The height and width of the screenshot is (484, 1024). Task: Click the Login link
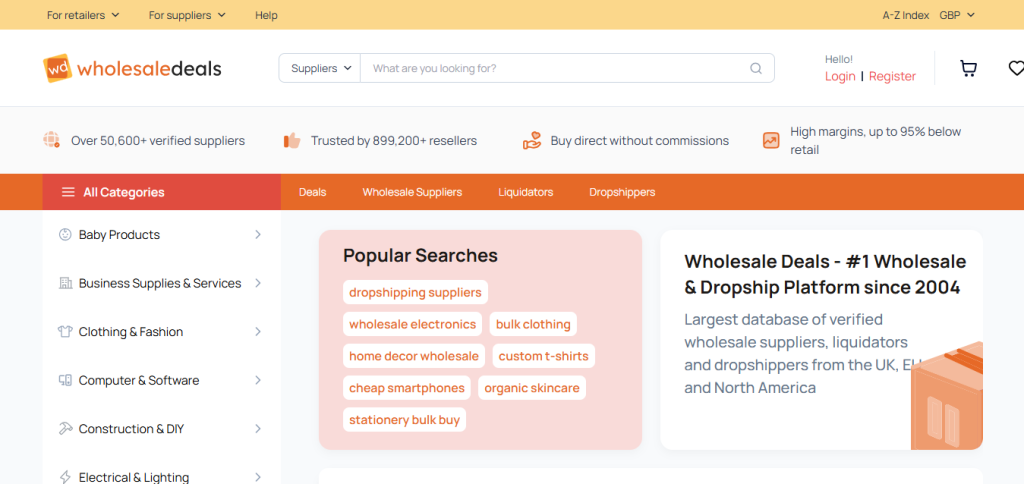840,76
